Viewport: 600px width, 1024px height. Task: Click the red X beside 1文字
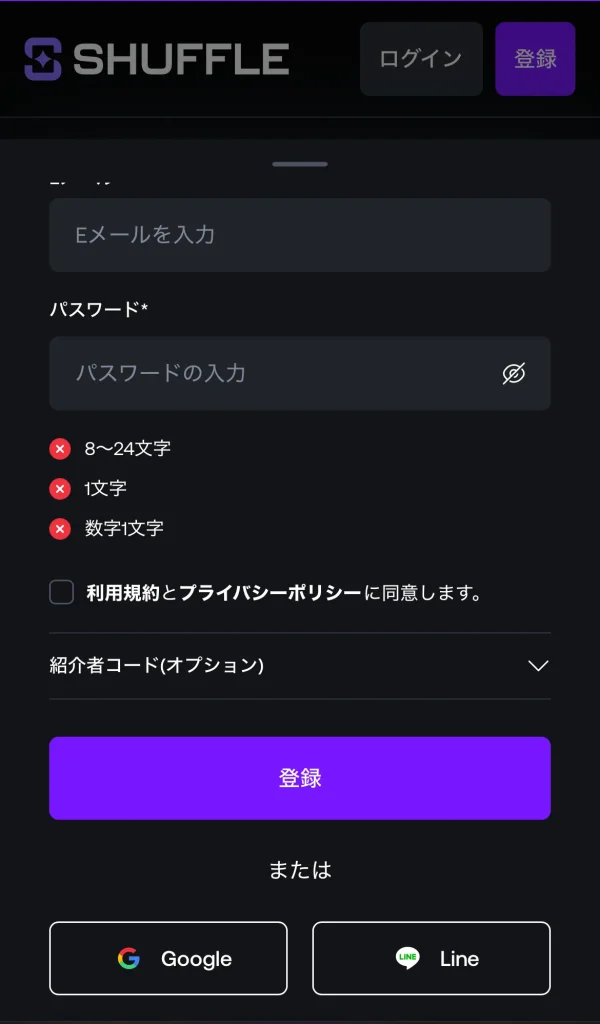60,489
